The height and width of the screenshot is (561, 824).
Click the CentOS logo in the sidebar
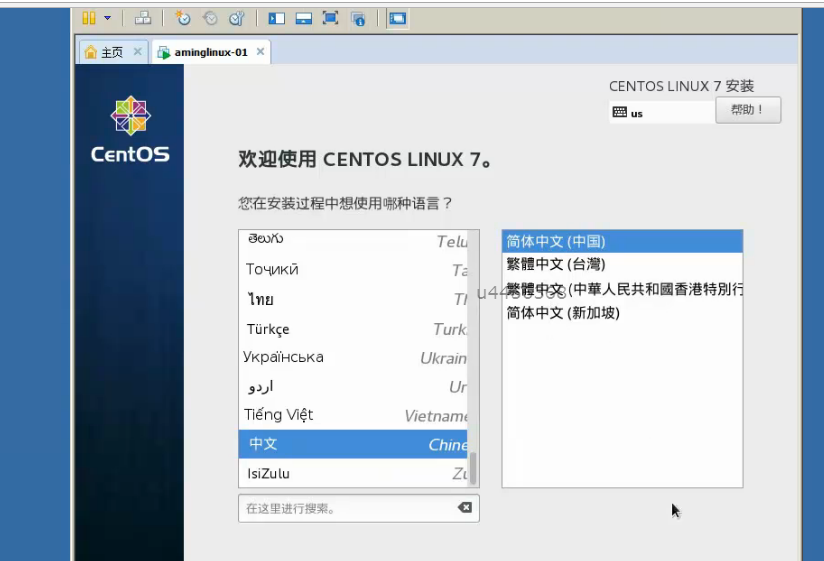tap(130, 129)
